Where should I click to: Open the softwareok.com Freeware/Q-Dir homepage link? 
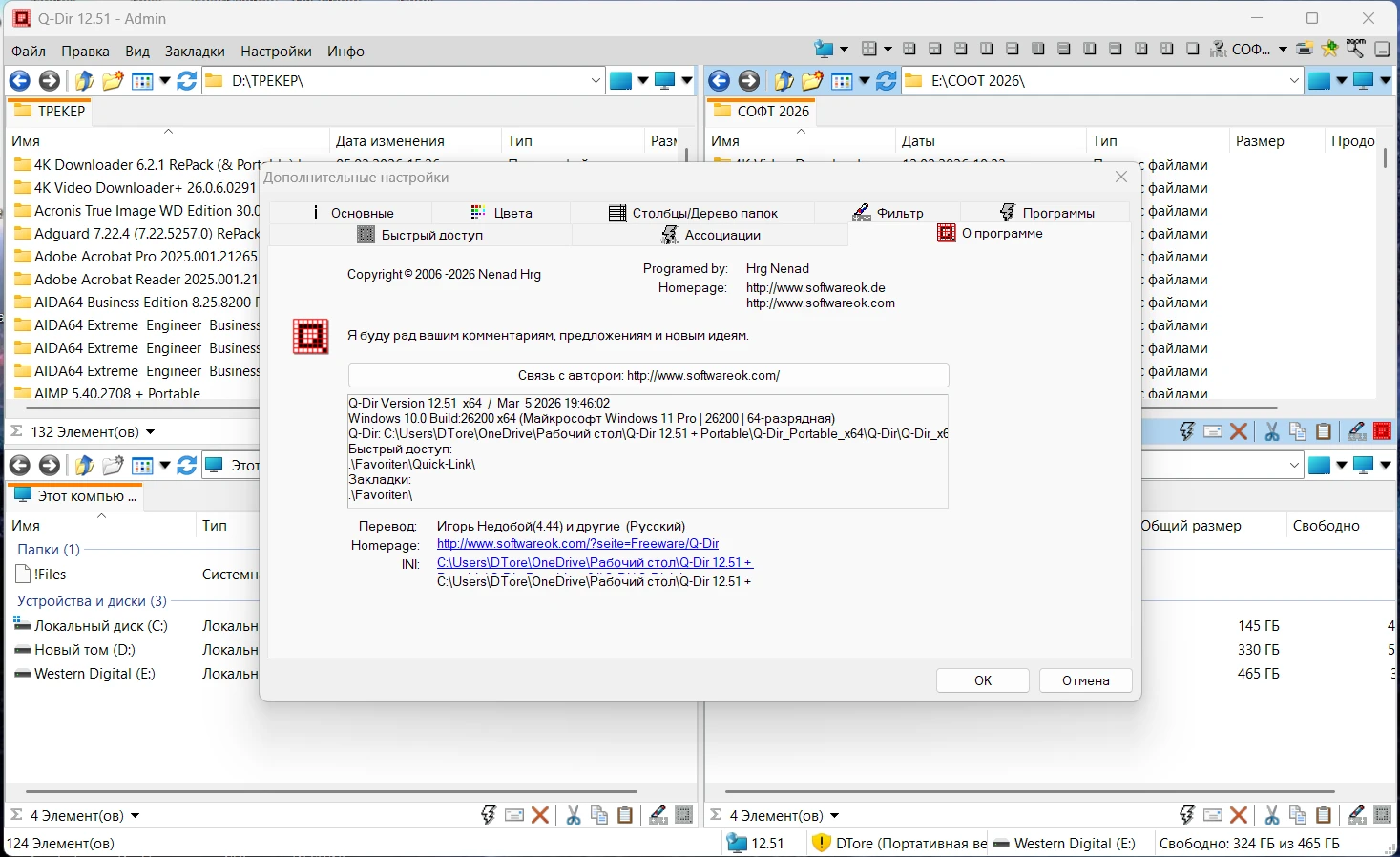pyautogui.click(x=577, y=544)
